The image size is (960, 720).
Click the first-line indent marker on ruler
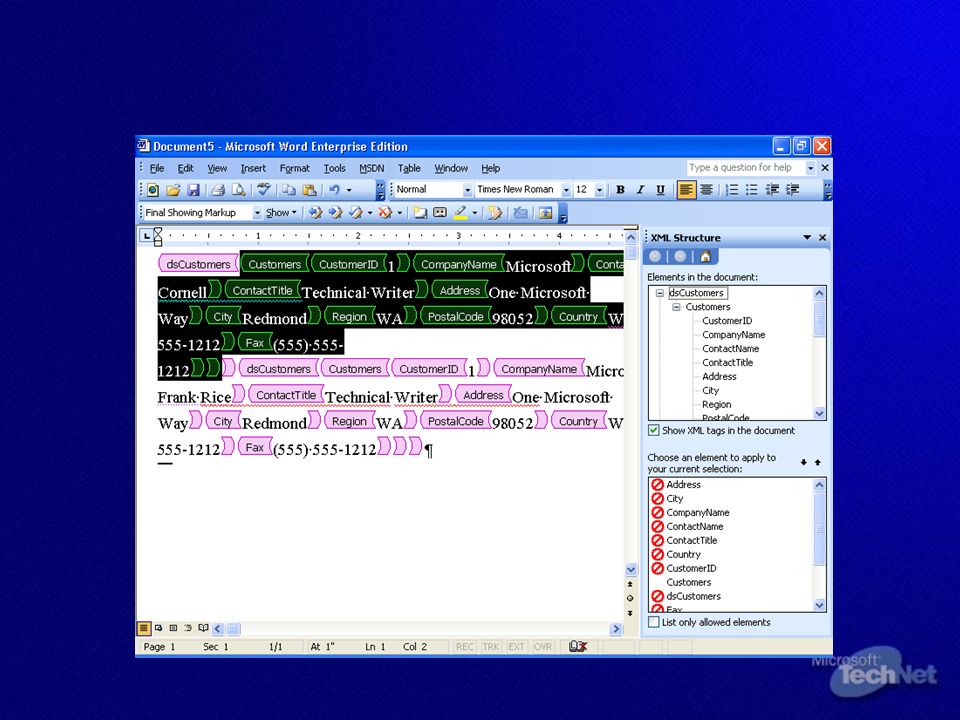158,231
